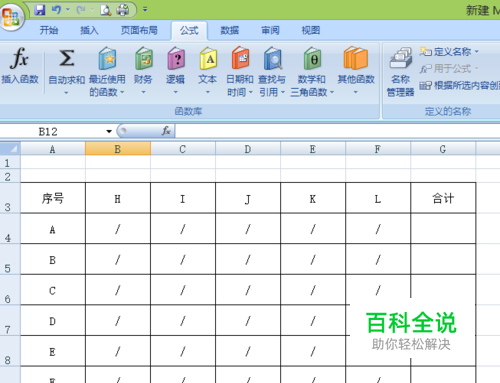Open the undo history dropdown arrow

coord(68,10)
